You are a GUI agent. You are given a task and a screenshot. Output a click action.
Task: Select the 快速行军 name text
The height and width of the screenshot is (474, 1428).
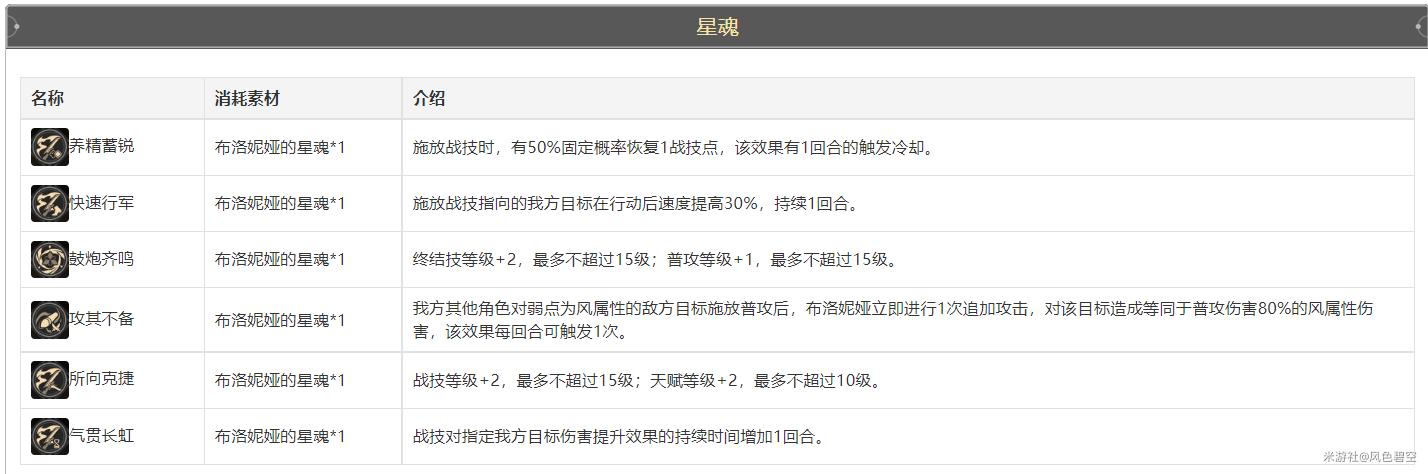click(x=101, y=203)
